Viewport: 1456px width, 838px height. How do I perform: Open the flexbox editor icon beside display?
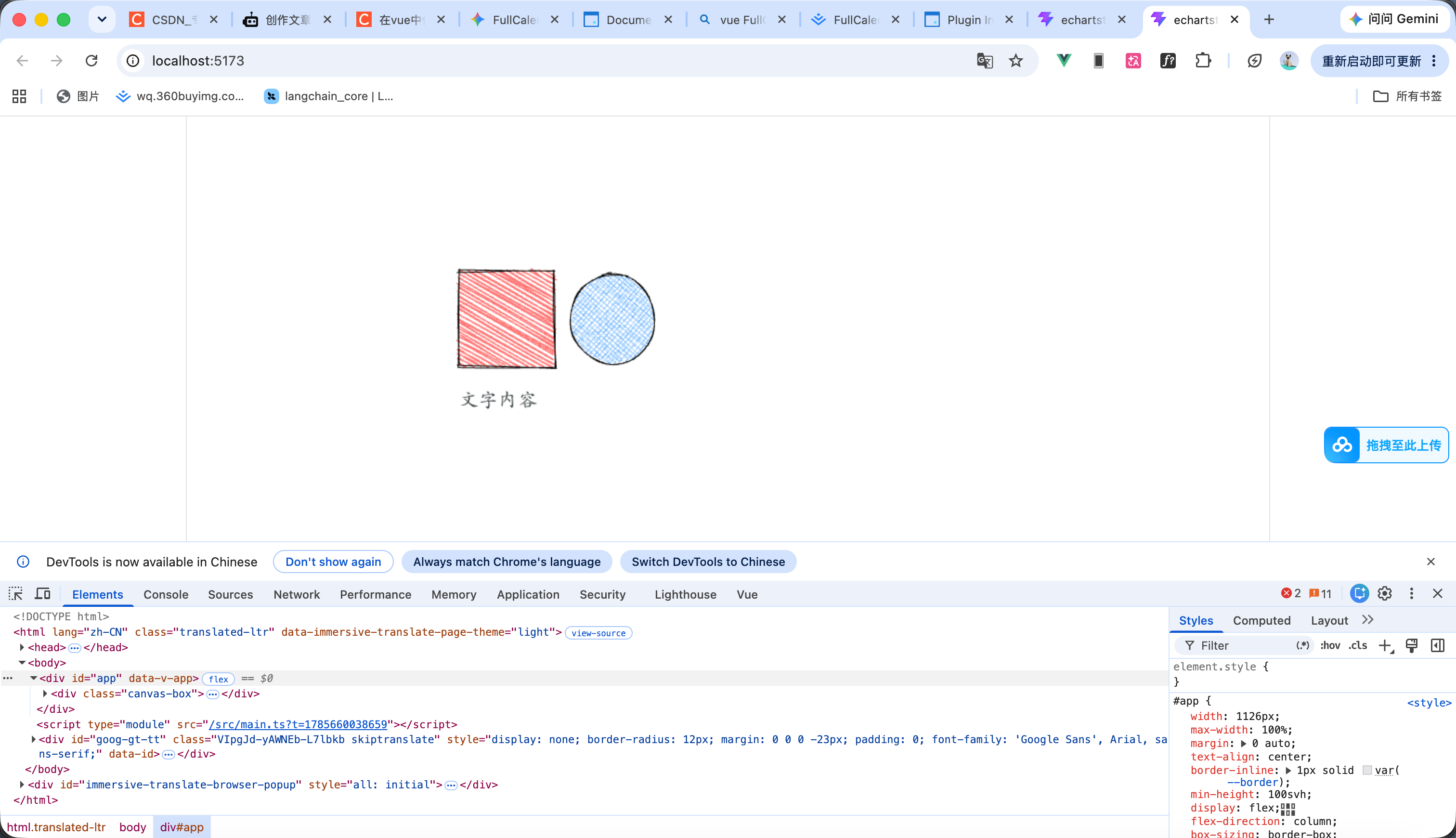(1288, 809)
